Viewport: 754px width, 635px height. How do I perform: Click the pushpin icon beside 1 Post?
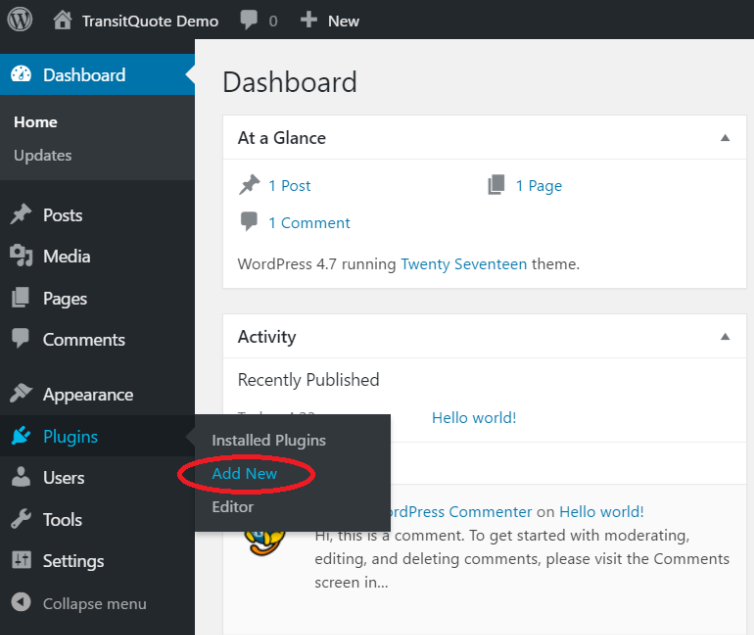tap(249, 185)
